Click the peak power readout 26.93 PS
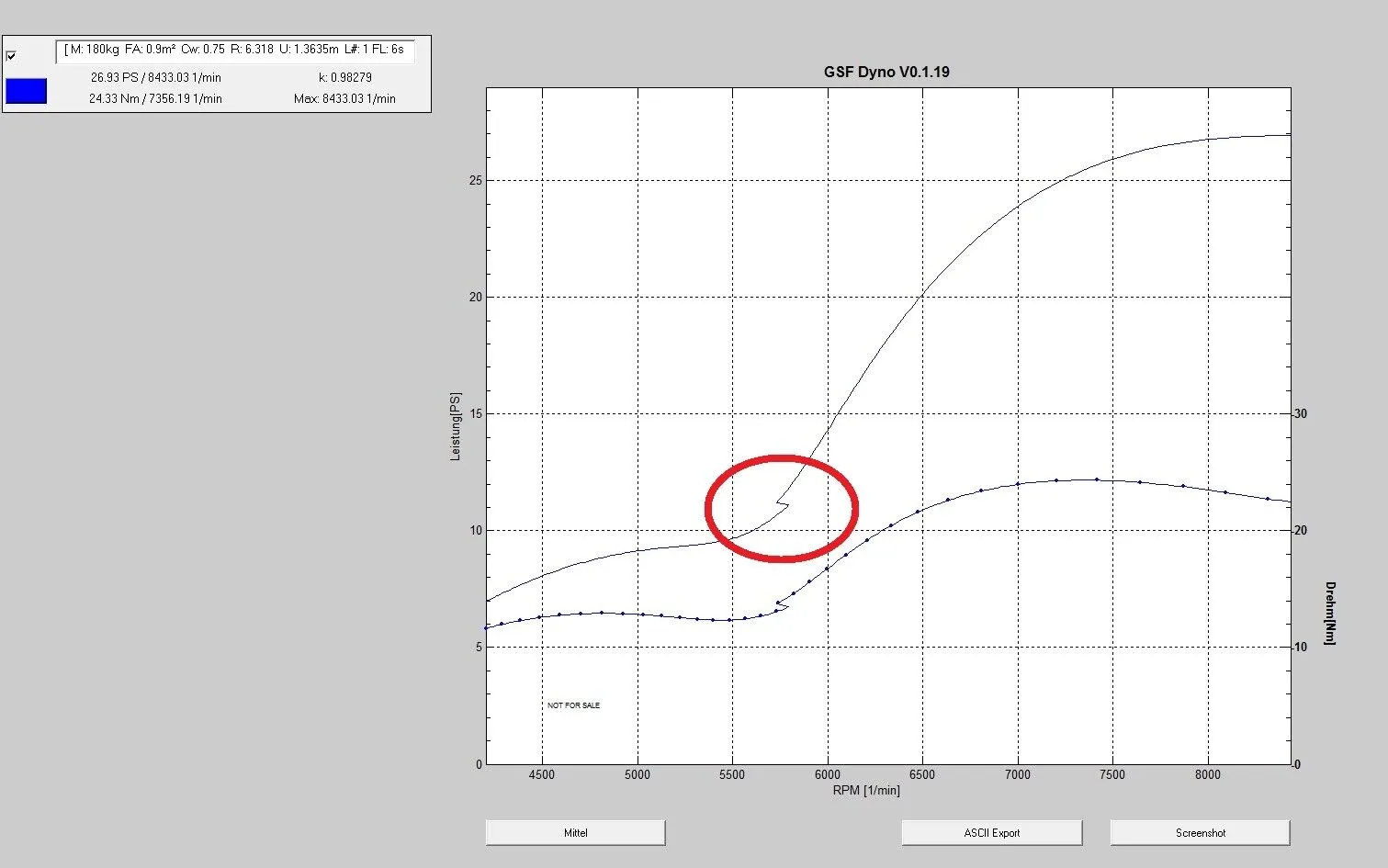The width and height of the screenshot is (1388, 868). tap(155, 78)
